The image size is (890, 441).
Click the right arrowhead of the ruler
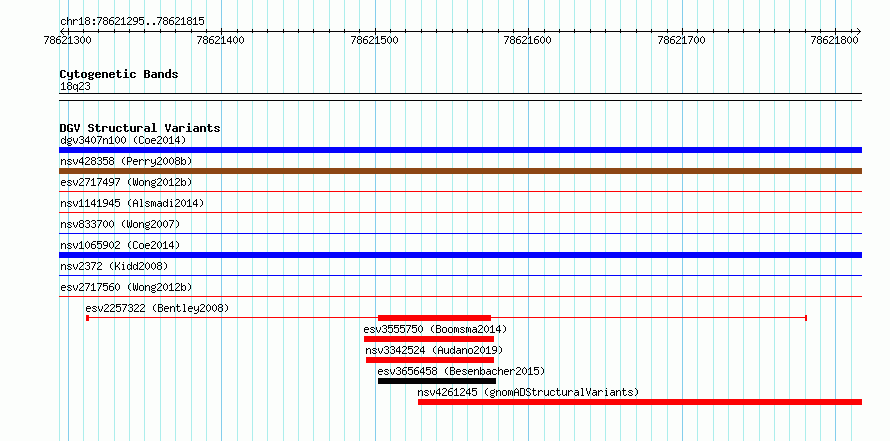point(858,31)
